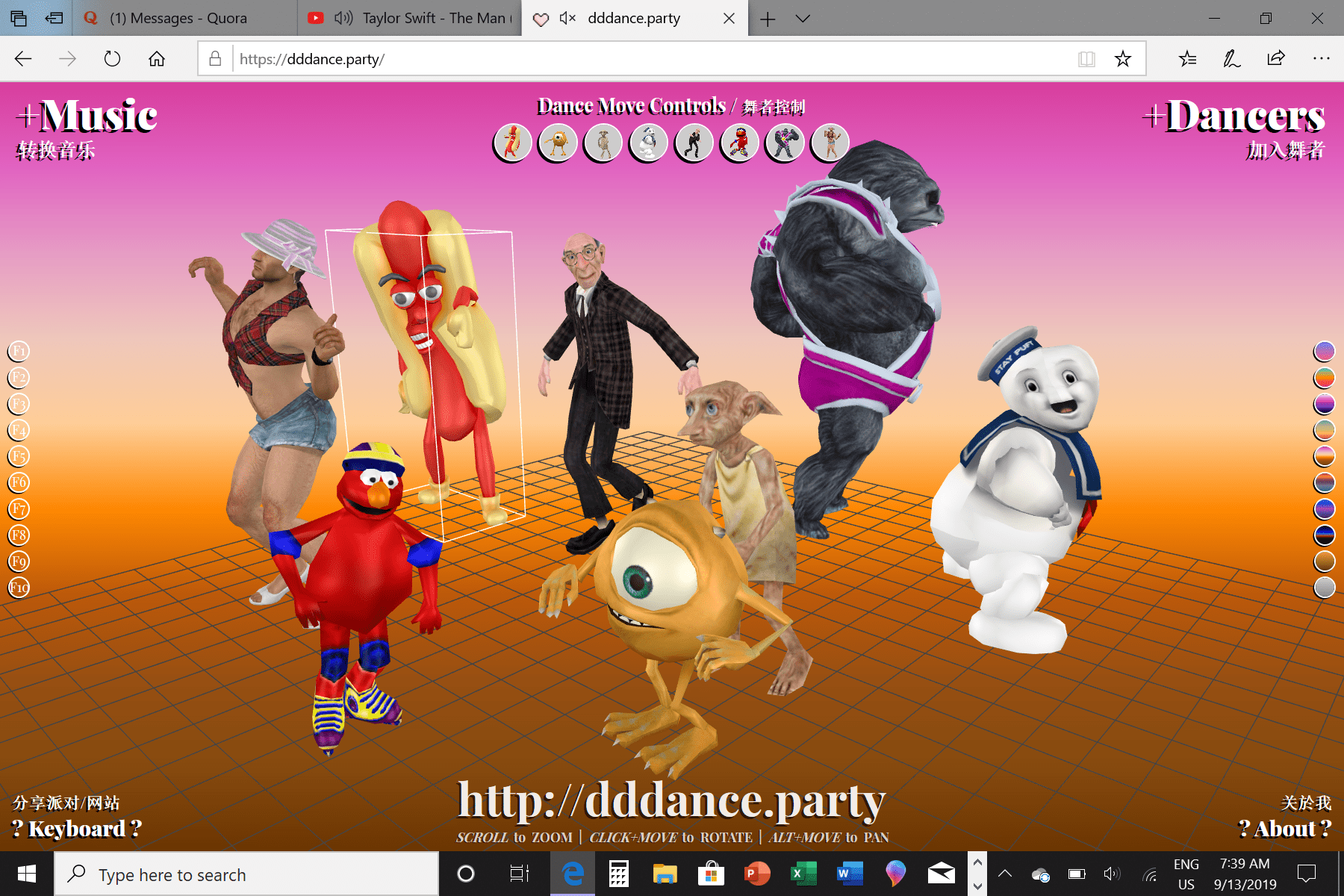This screenshot has width=1344, height=896.
Task: Pick the grey background swatch
Action: [1325, 588]
